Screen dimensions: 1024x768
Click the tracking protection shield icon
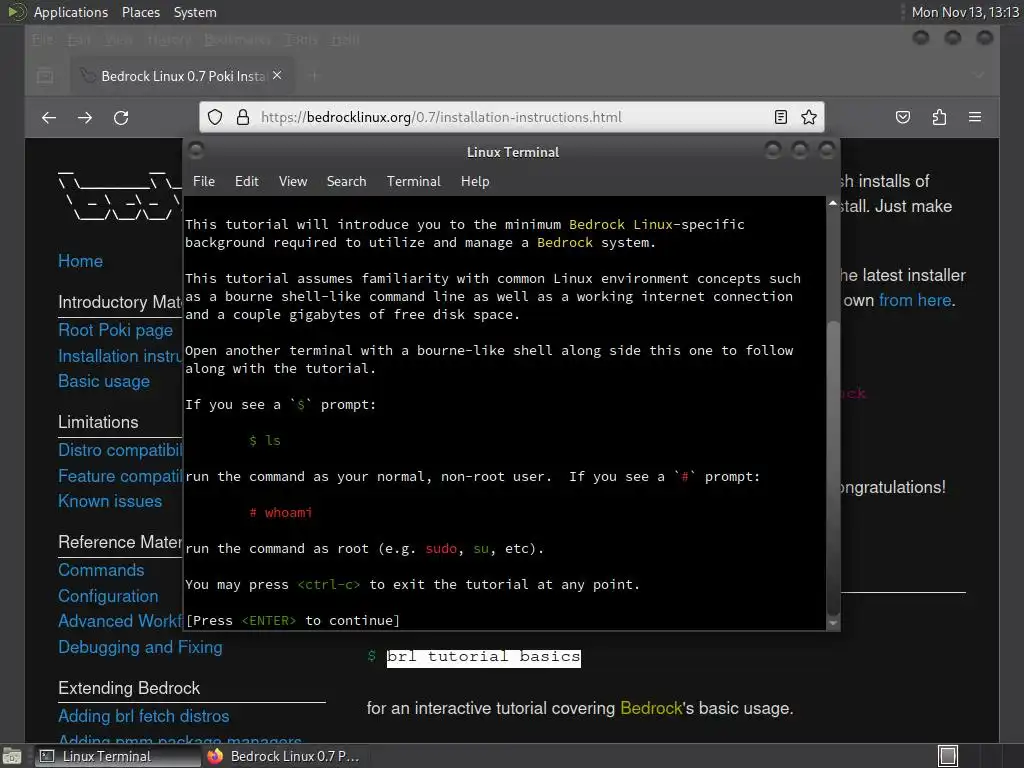coord(215,117)
